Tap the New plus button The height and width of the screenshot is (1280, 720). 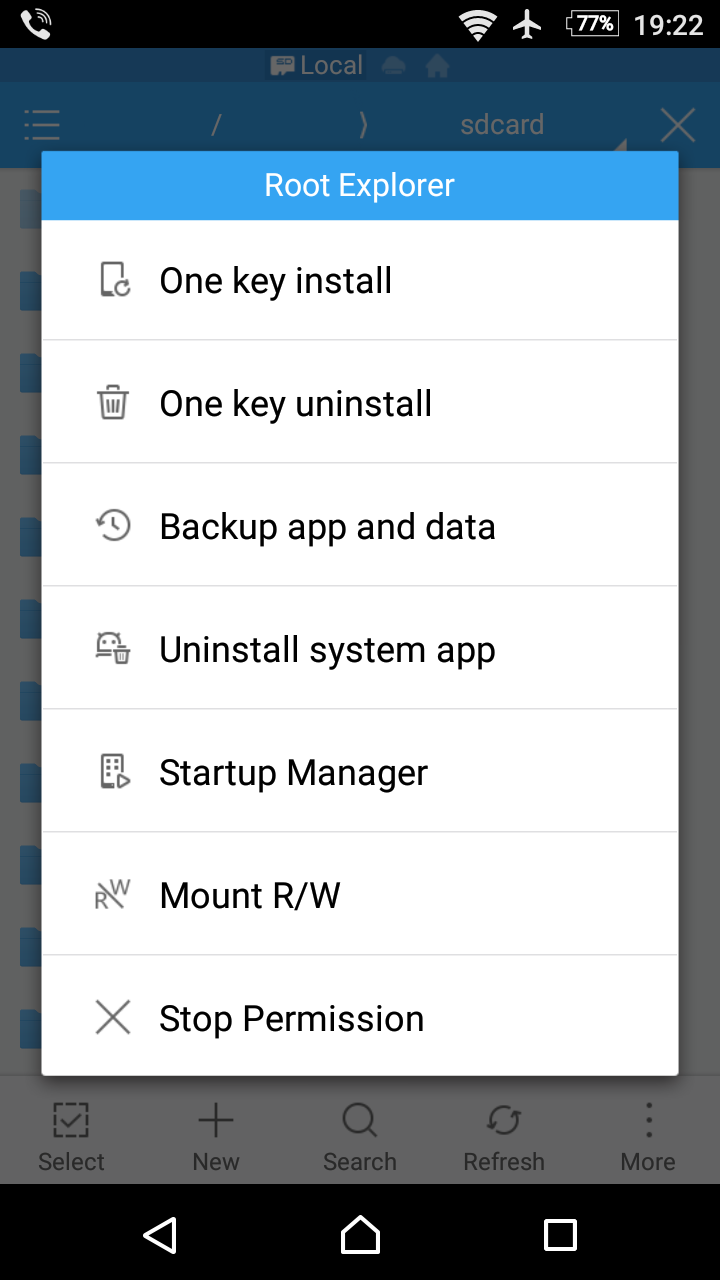pyautogui.click(x=216, y=1136)
